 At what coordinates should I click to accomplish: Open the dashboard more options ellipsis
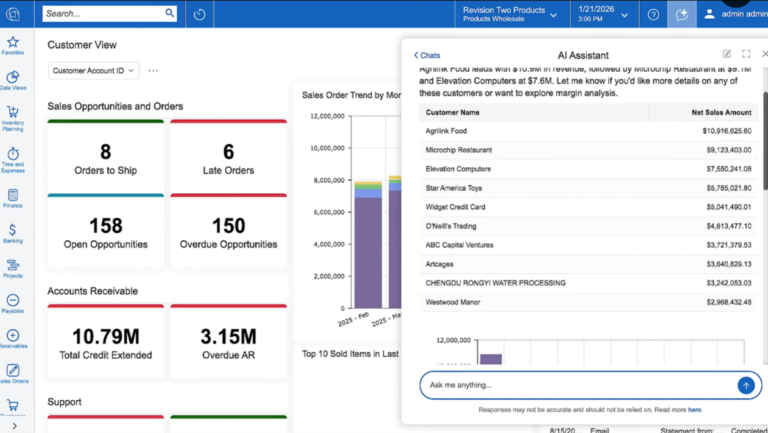point(153,71)
